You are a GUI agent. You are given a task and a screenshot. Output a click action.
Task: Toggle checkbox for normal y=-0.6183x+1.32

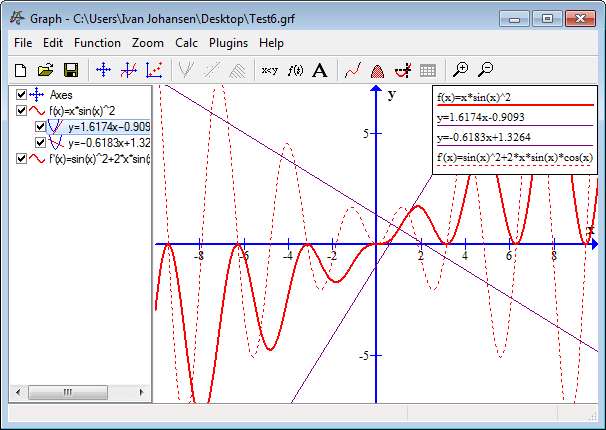pyautogui.click(x=40, y=142)
